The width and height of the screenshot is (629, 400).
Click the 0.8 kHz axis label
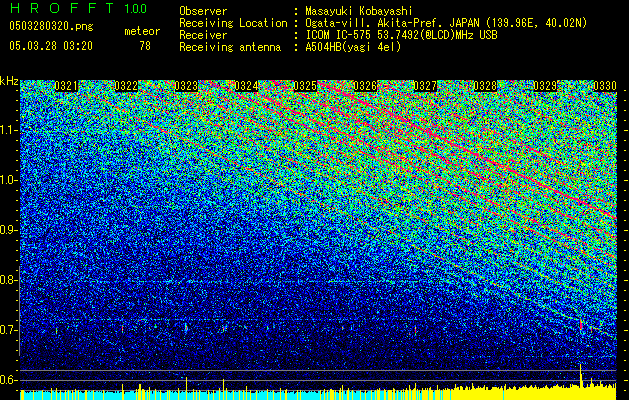click(x=8, y=280)
